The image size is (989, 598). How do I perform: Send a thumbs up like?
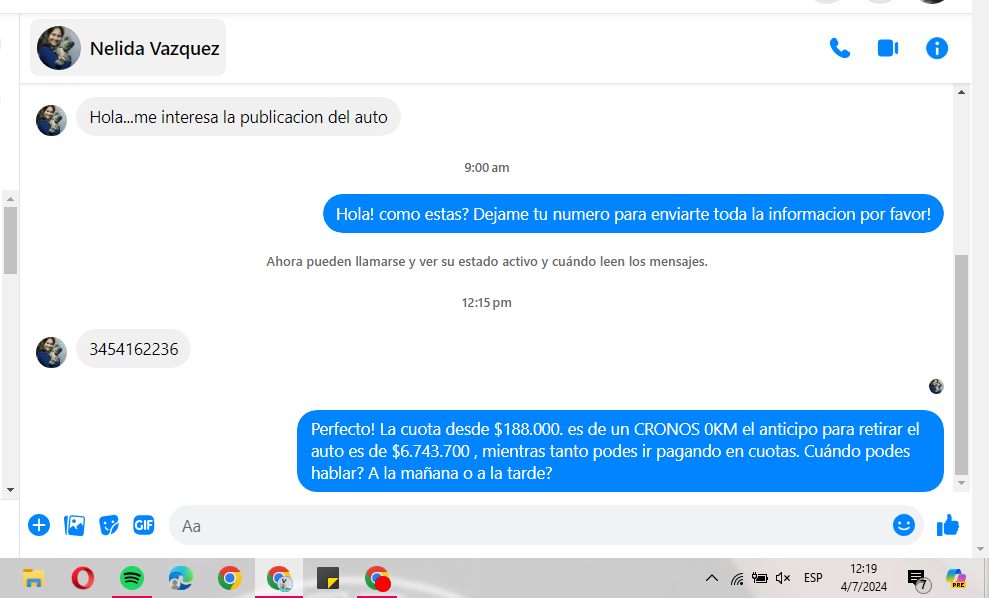coord(947,525)
